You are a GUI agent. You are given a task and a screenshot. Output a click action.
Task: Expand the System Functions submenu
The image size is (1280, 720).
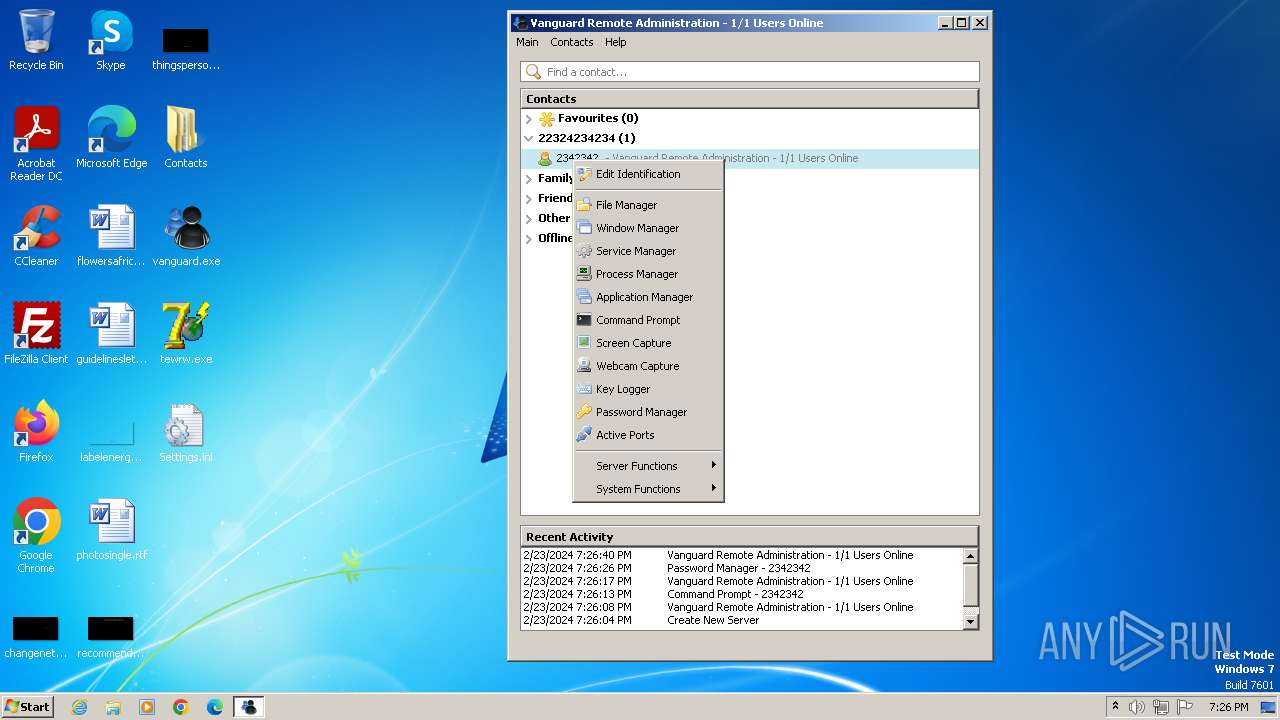[x=648, y=489]
